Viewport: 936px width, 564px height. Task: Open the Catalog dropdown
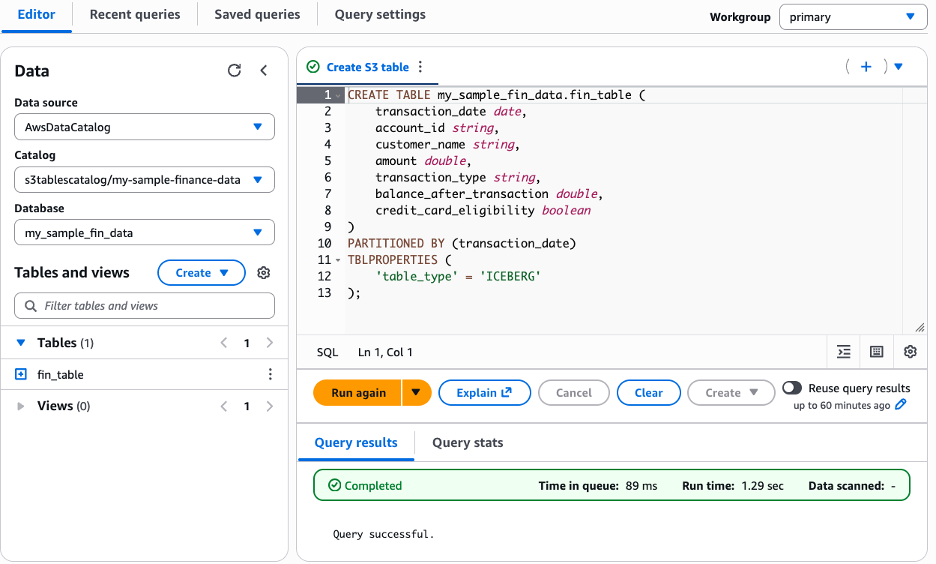click(x=144, y=180)
